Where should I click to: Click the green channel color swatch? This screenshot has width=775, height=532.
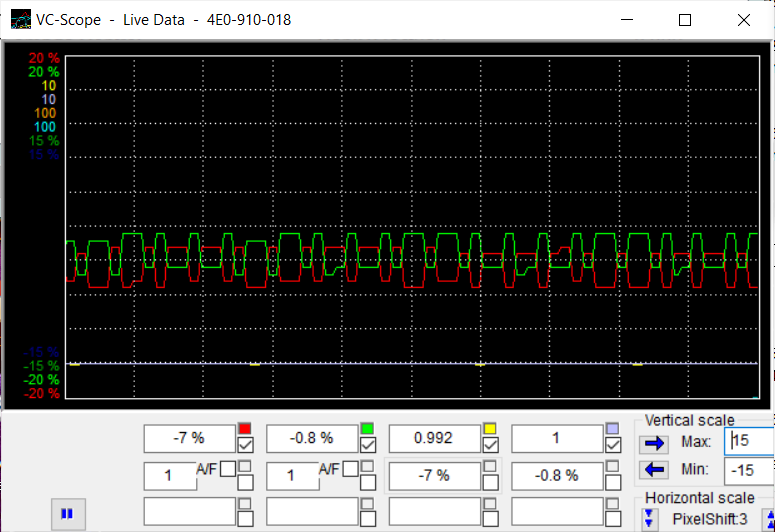click(367, 429)
